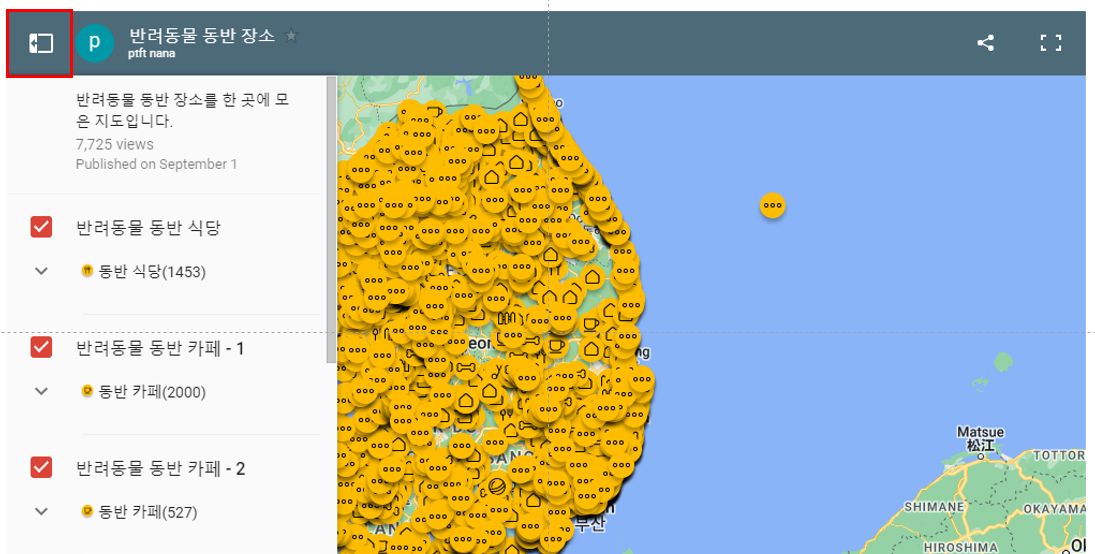
Task: Select the isolated yellow marker in the sea
Action: tap(772, 205)
